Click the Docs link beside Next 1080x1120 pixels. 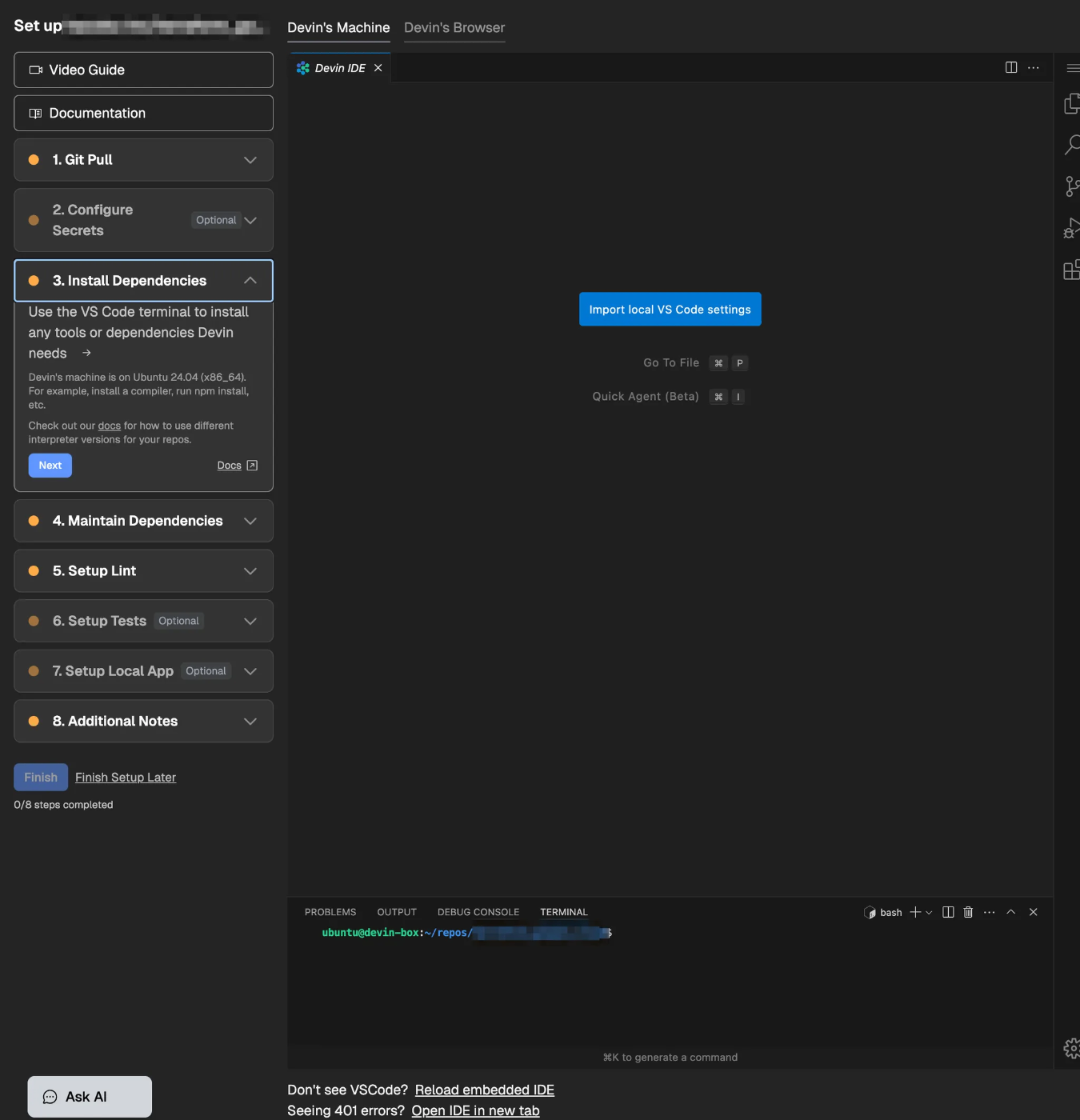[229, 466]
